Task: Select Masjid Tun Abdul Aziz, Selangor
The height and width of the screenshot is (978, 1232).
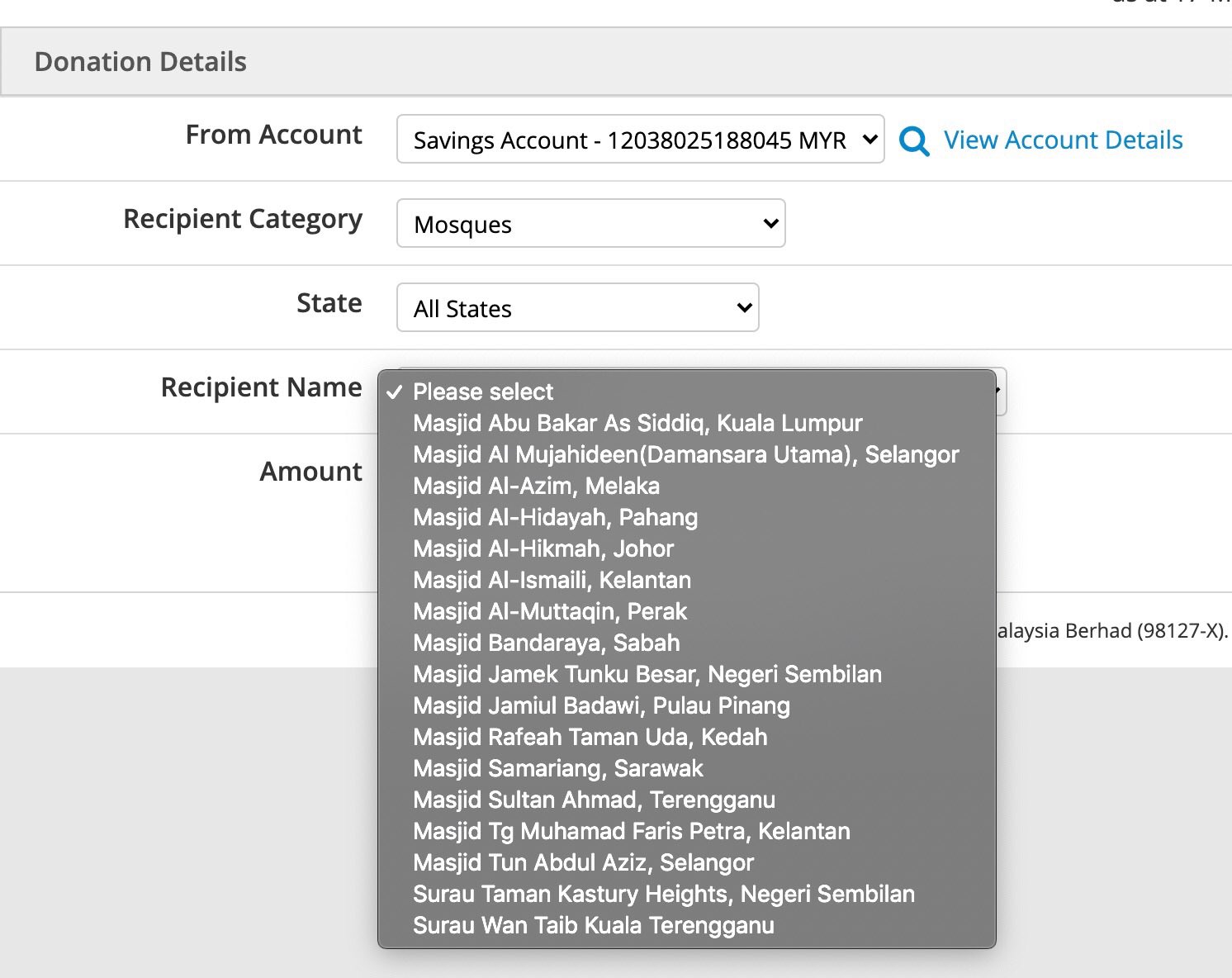Action: pos(686,862)
